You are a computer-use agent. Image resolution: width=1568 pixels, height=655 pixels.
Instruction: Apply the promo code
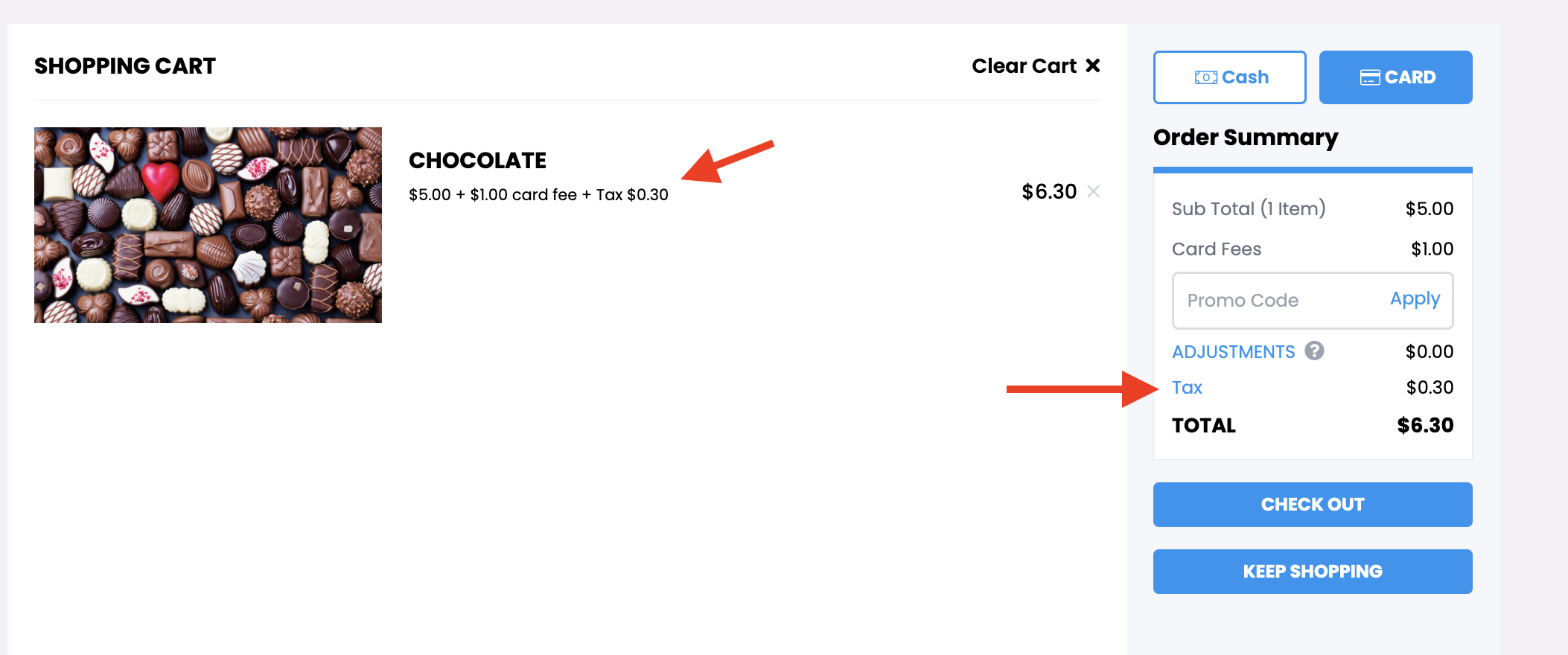pyautogui.click(x=1415, y=299)
